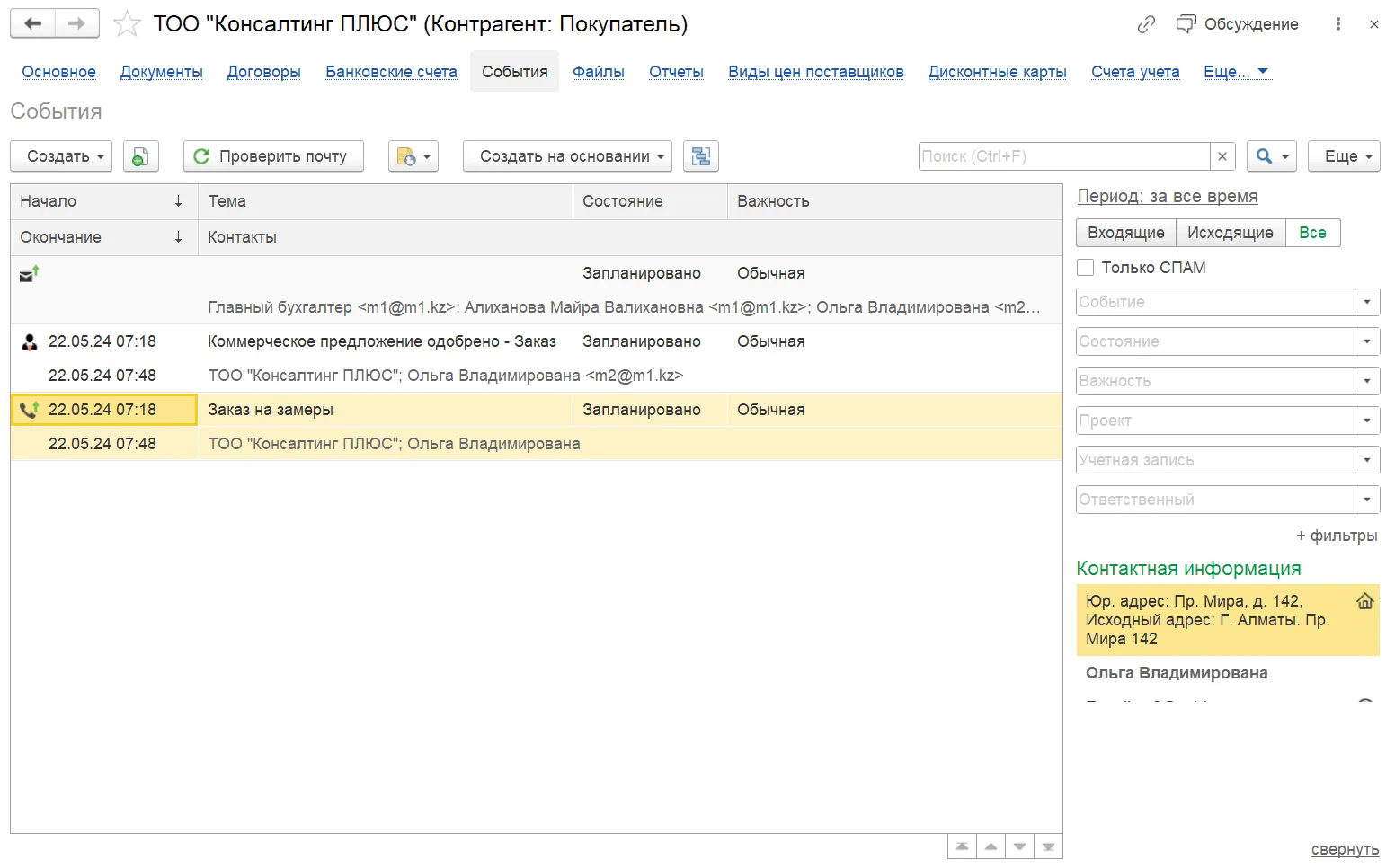Toggle sorting on the Окончание column
The width and height of the screenshot is (1395, 868).
click(104, 237)
